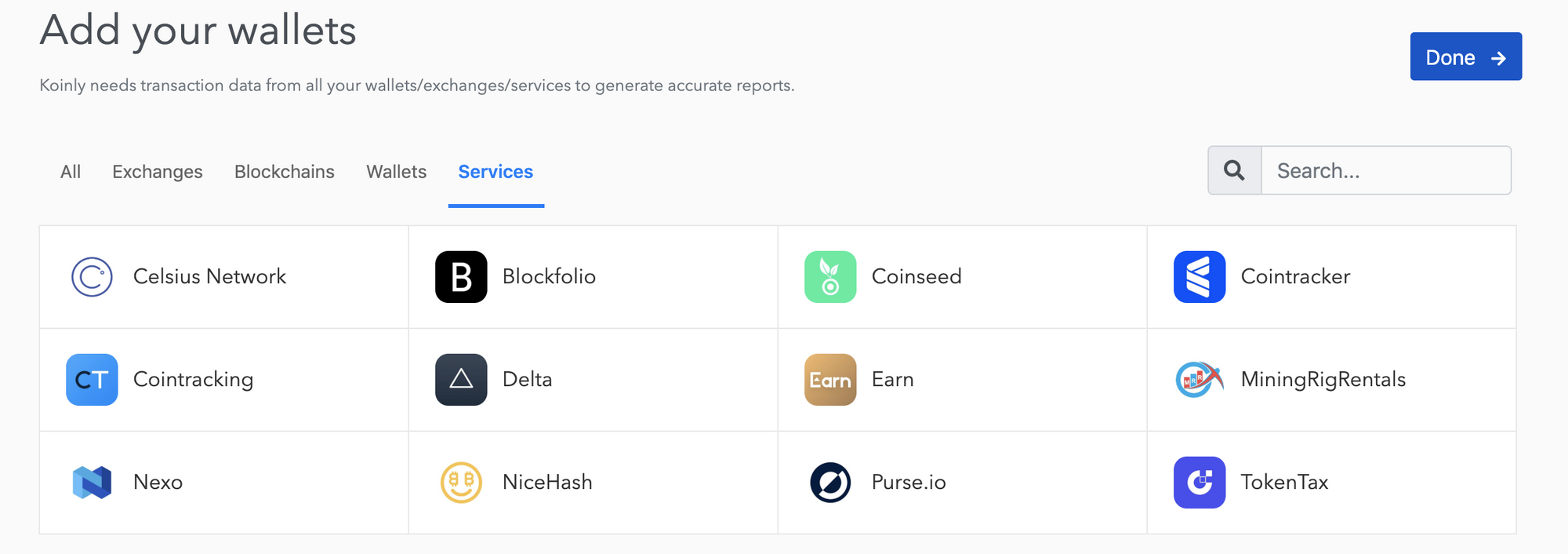Open the Exchanges tab
Viewport: 1568px width, 554px height.
158,172
